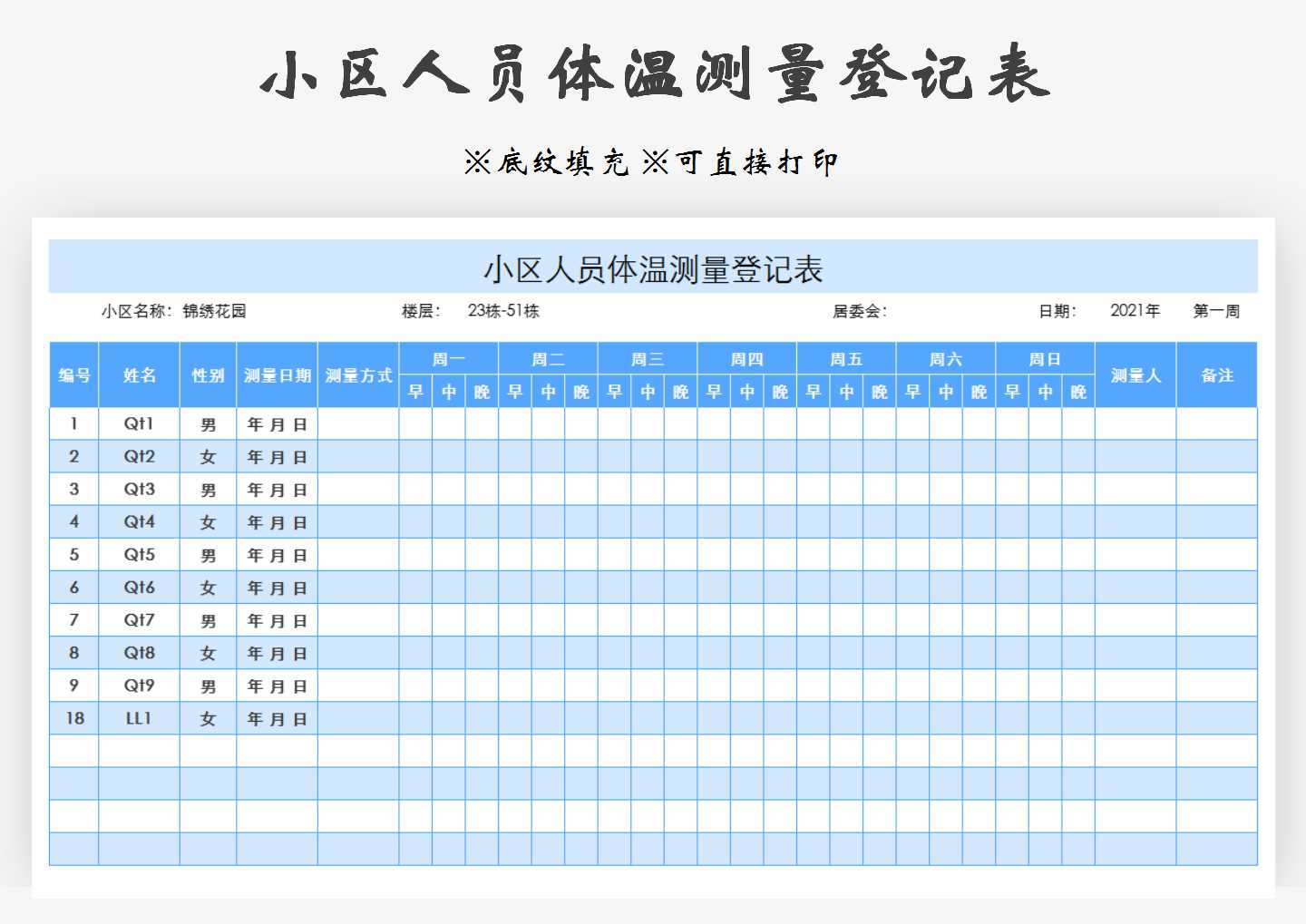Select the 周一 header cell
The height and width of the screenshot is (924, 1306).
[x=448, y=358]
